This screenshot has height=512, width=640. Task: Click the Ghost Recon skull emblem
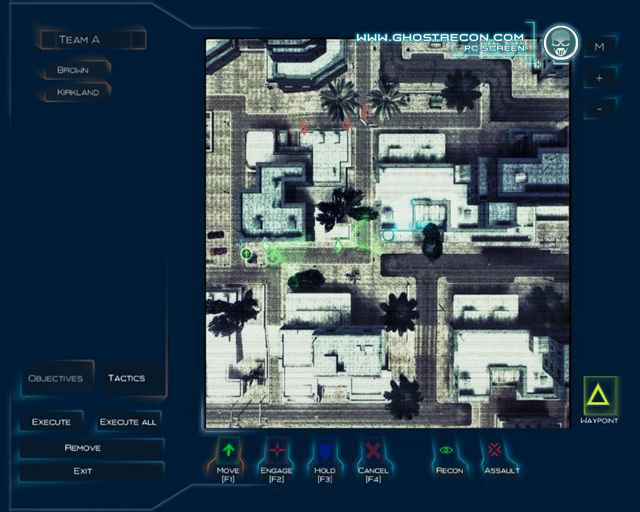[x=560, y=42]
